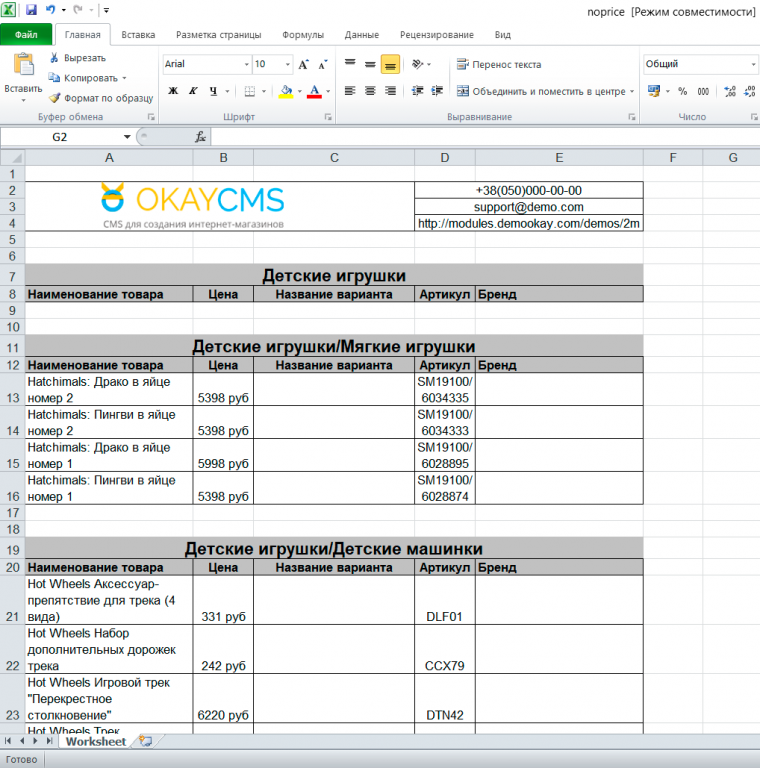Click the insert function fx icon
The image size is (760, 768).
pyautogui.click(x=201, y=137)
